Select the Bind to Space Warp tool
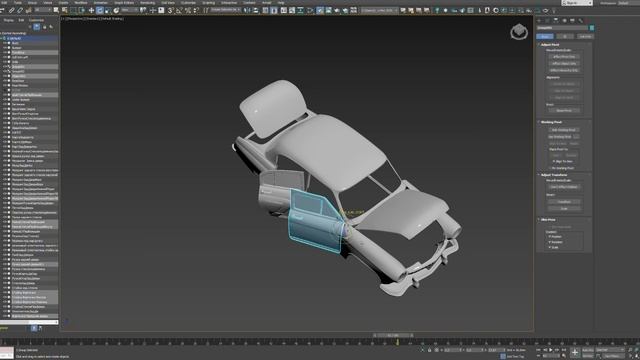The image size is (640, 360). [29, 10]
